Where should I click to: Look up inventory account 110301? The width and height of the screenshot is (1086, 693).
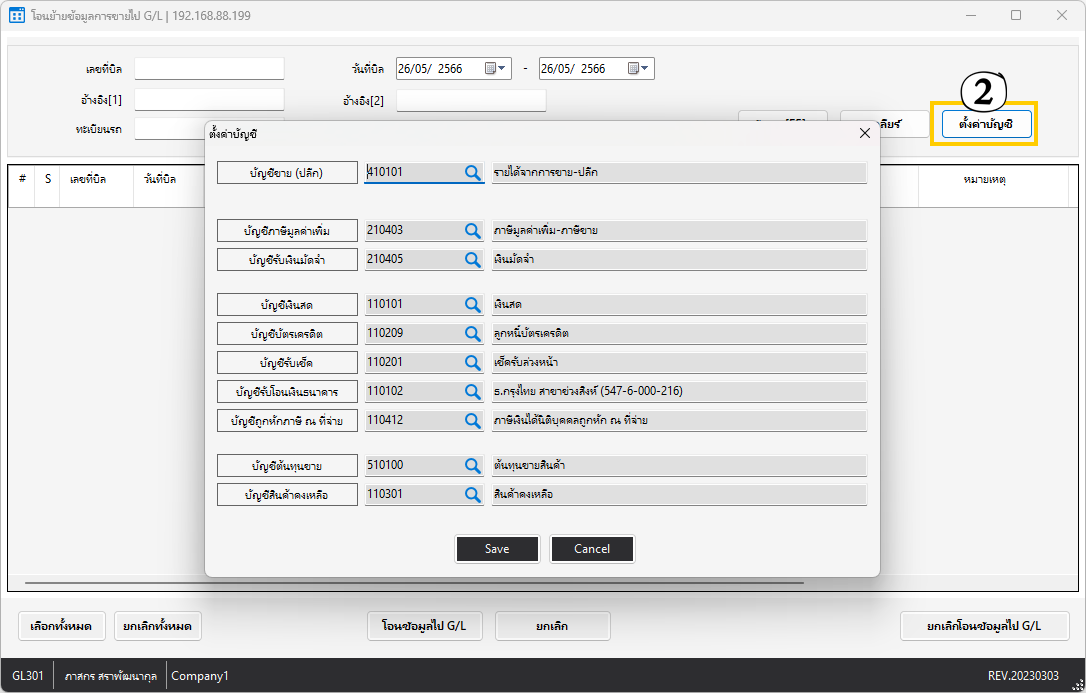[473, 494]
